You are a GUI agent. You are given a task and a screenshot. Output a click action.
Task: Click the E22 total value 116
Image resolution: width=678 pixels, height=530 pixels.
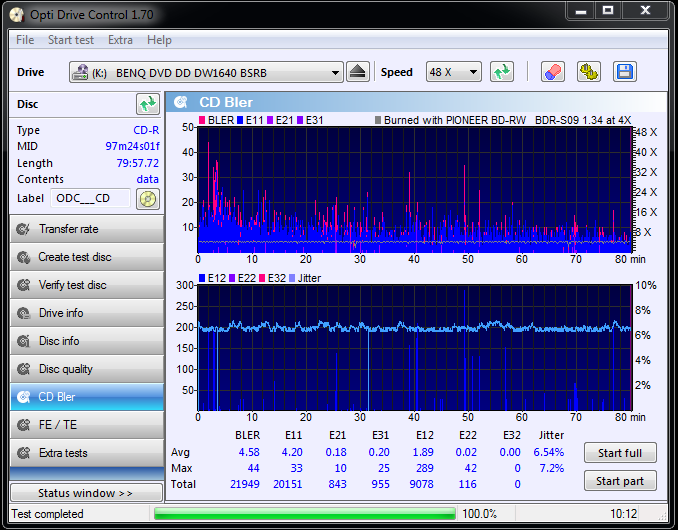(467, 484)
